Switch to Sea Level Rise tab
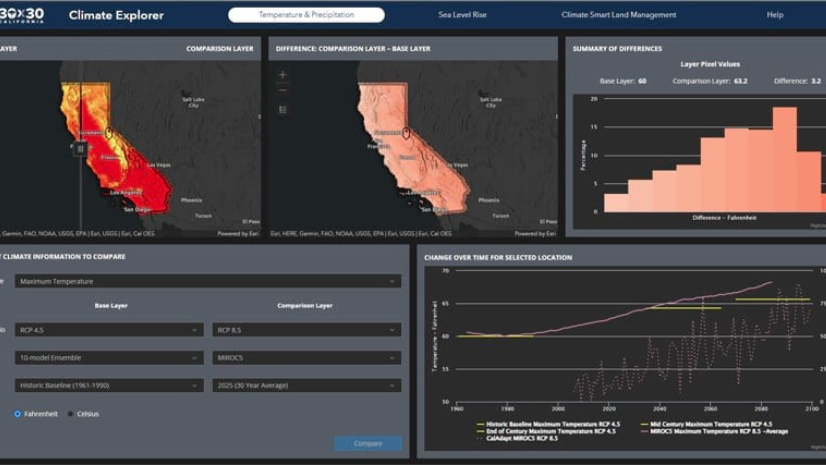This screenshot has height=465, width=826. (462, 15)
